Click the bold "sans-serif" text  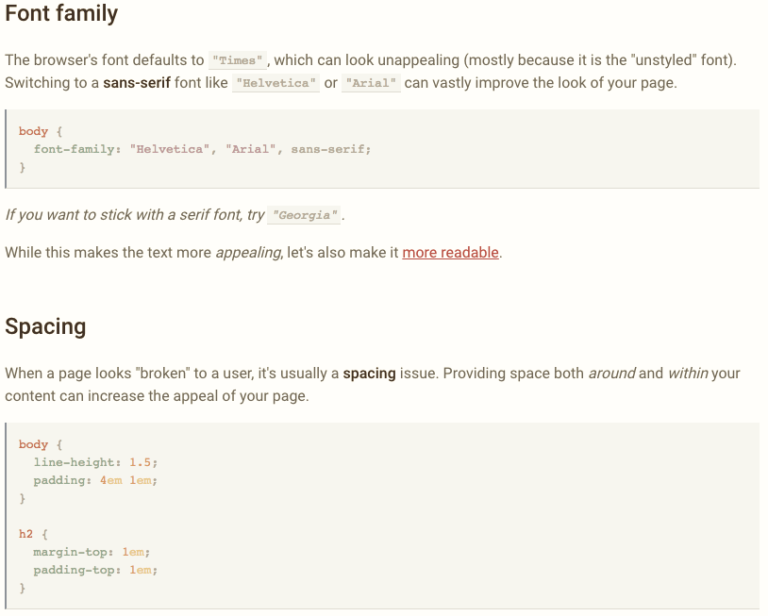[137, 83]
